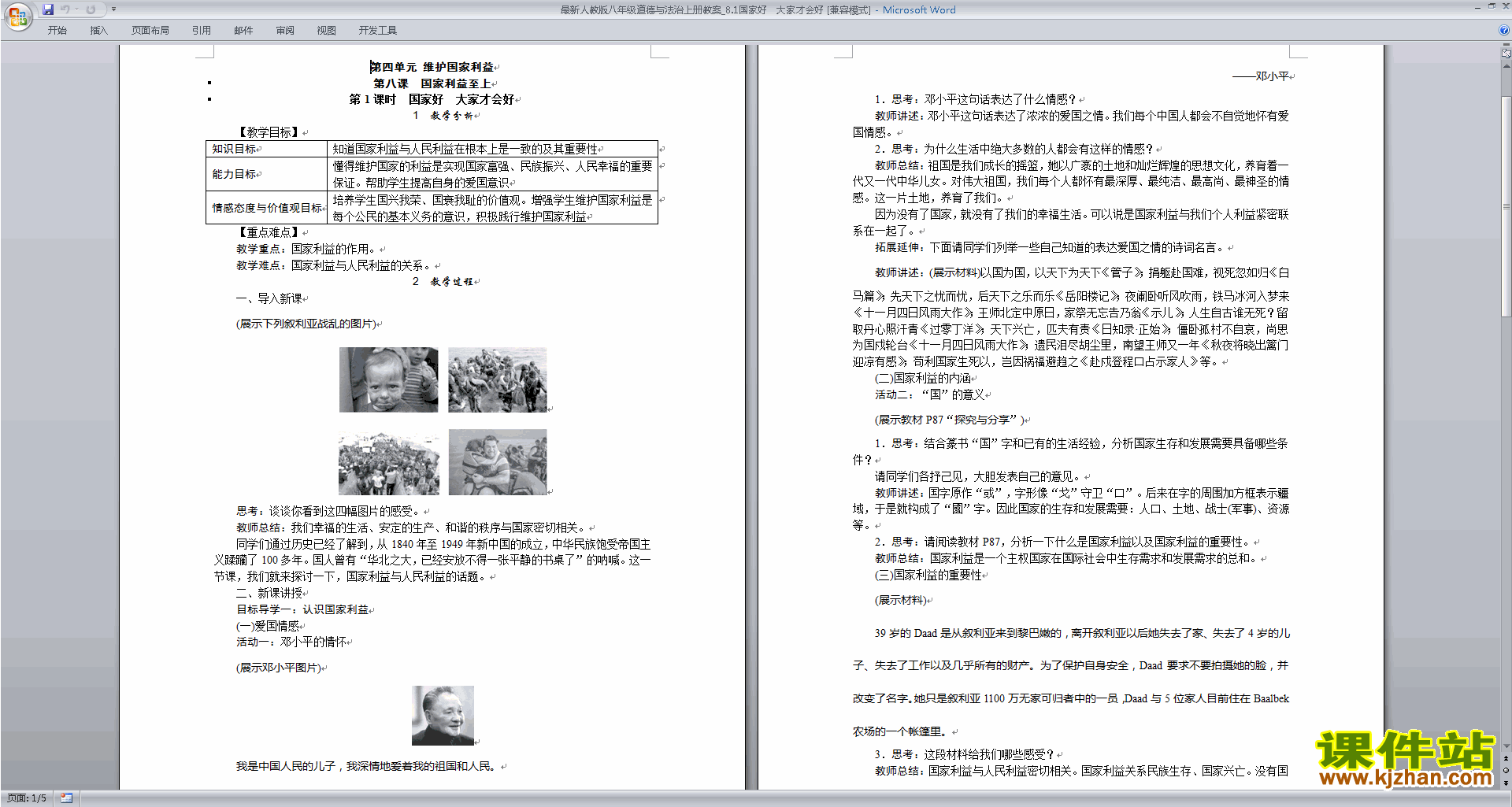The height and width of the screenshot is (807, 1512).
Task: Click the 【重点难点】 label
Action: click(x=269, y=232)
